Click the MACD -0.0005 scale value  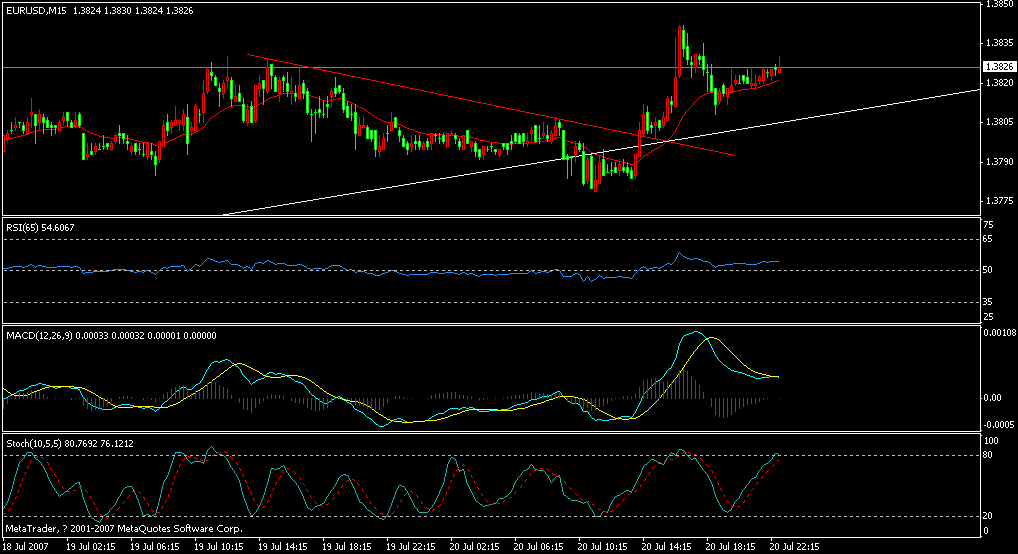click(999, 425)
